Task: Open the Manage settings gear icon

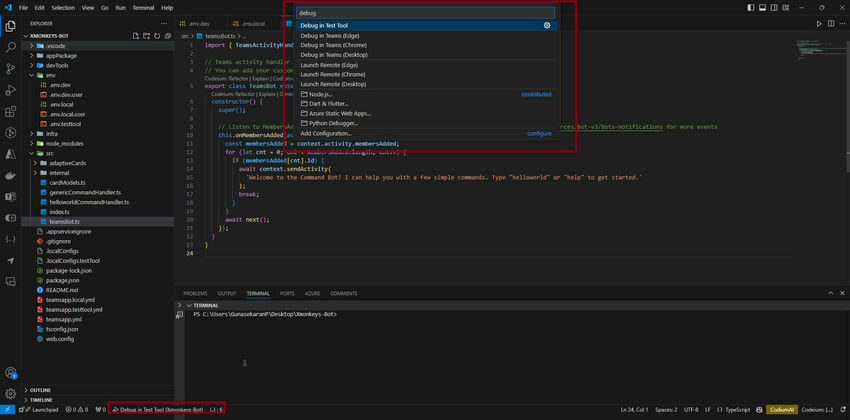Action: point(11,393)
